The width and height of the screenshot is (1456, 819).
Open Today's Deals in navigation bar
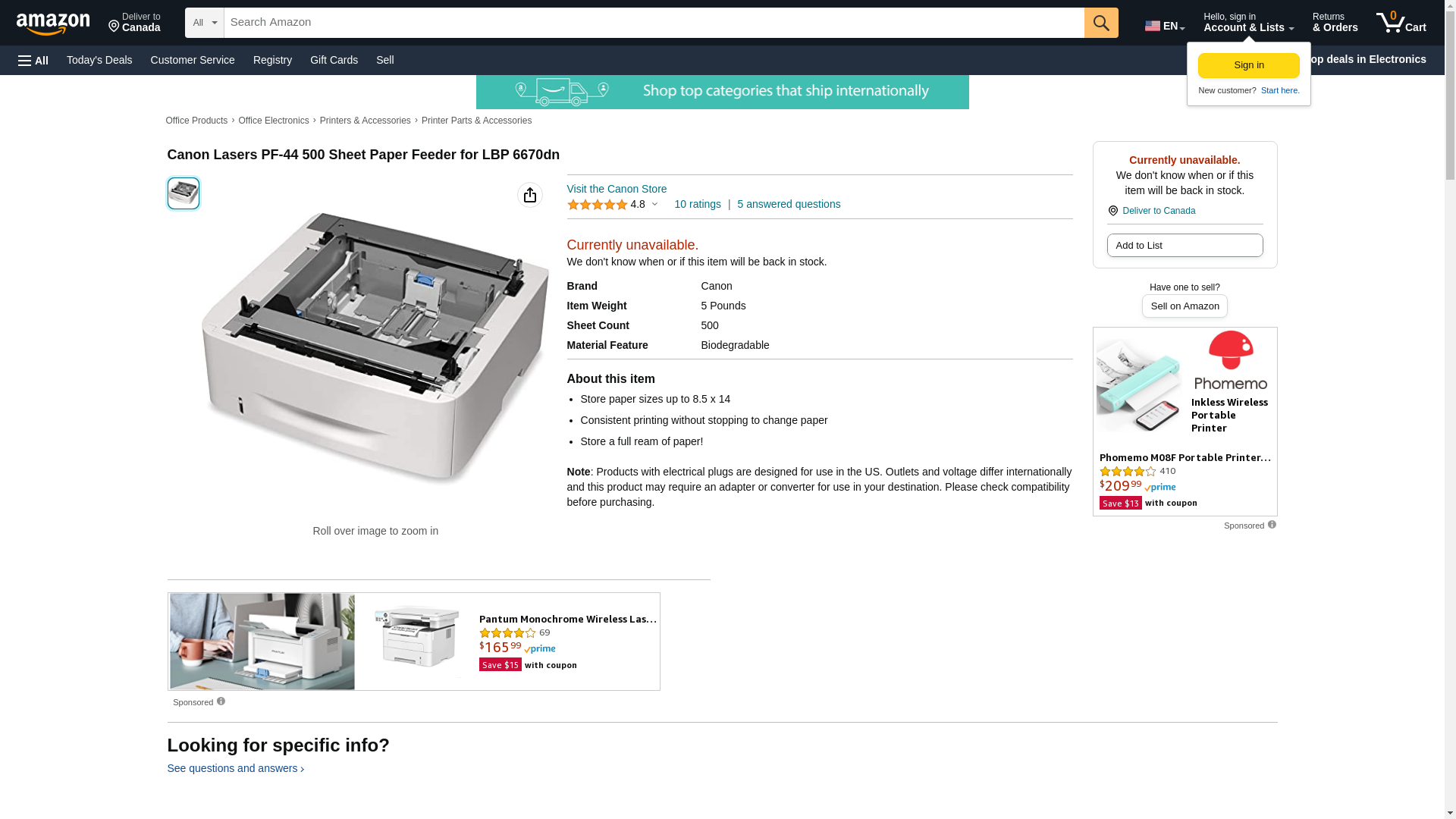point(99,60)
